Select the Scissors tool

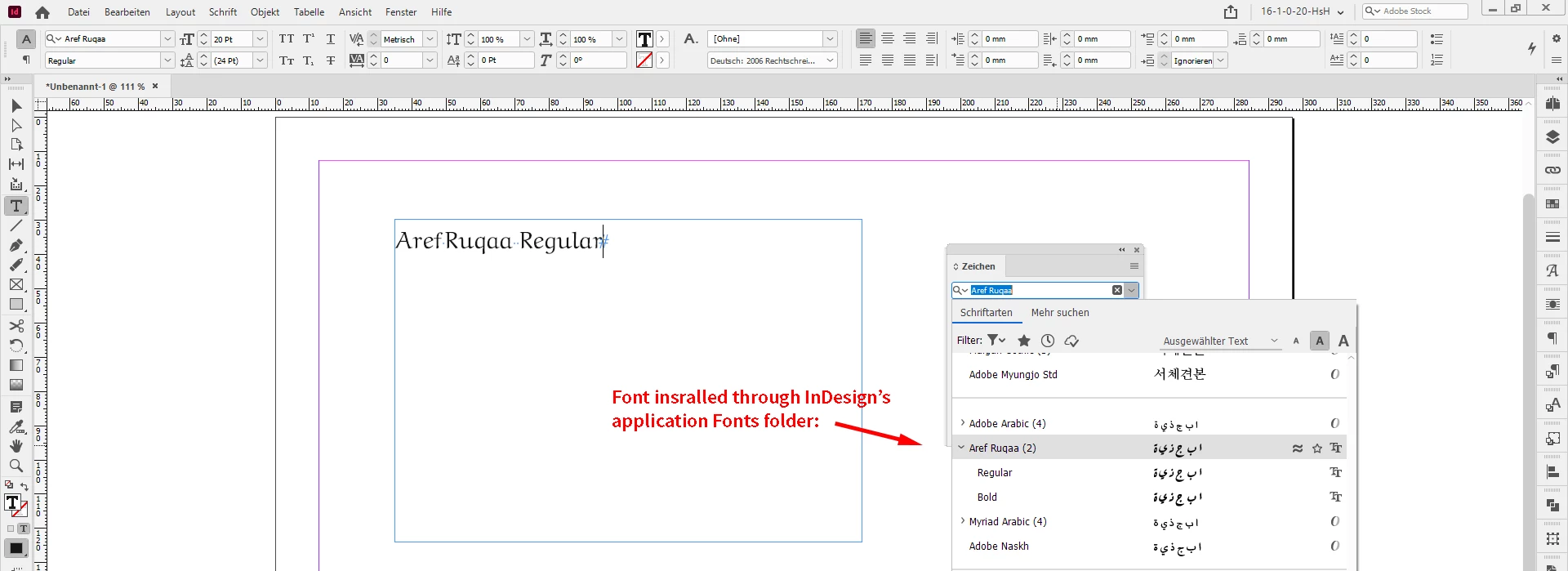click(x=16, y=326)
